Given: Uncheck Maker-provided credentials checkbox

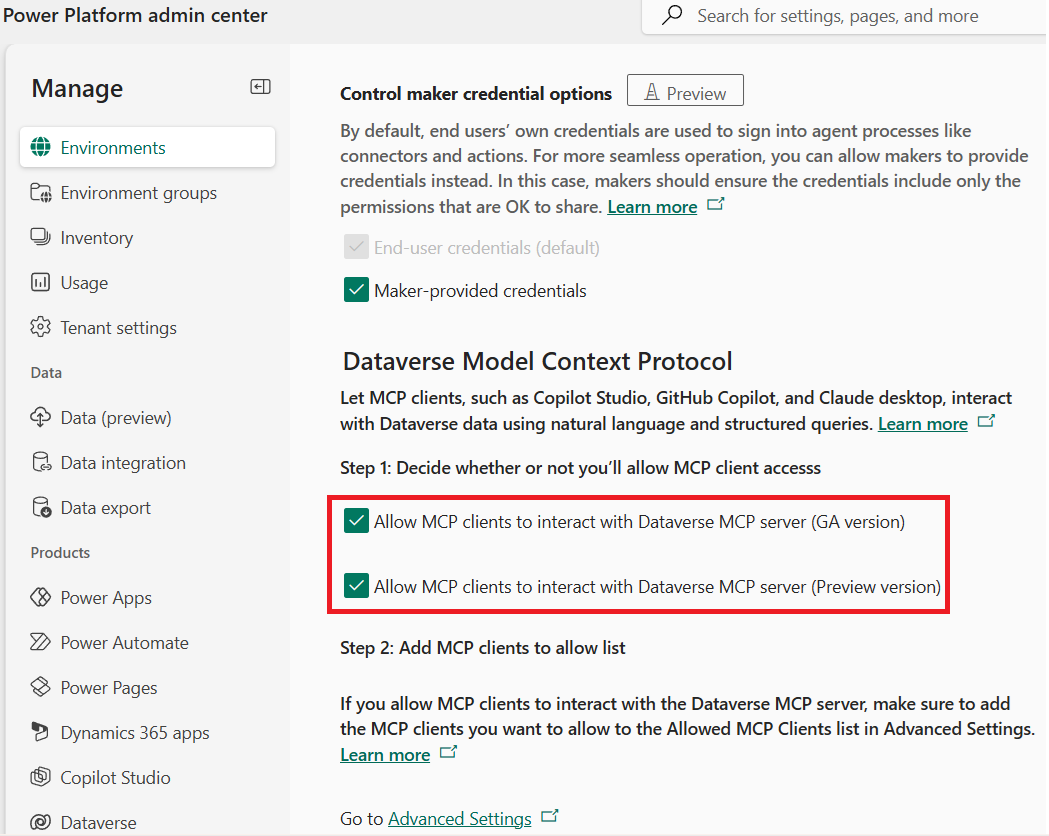Looking at the screenshot, I should click(356, 291).
